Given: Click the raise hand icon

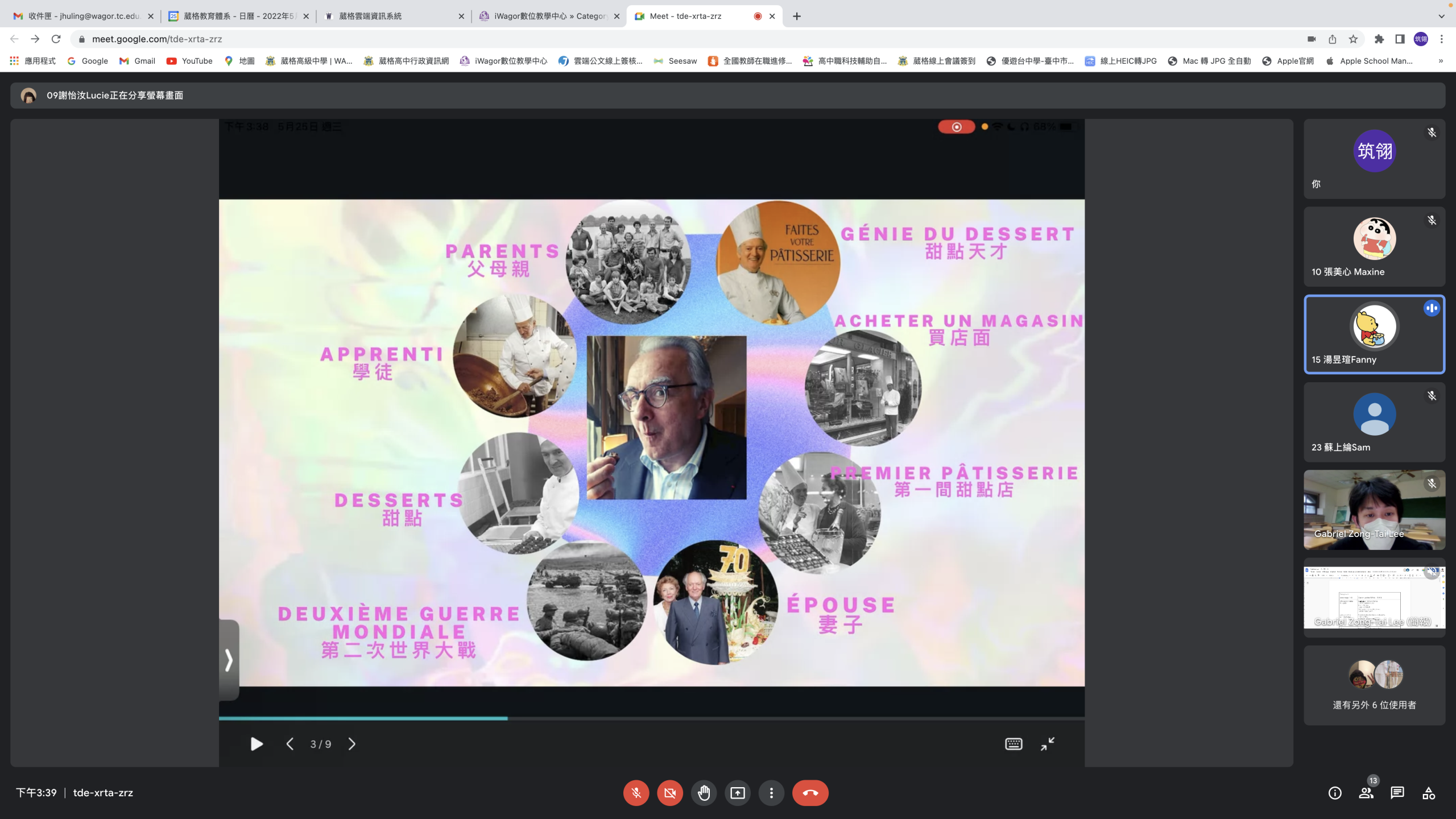Looking at the screenshot, I should click(x=704, y=793).
